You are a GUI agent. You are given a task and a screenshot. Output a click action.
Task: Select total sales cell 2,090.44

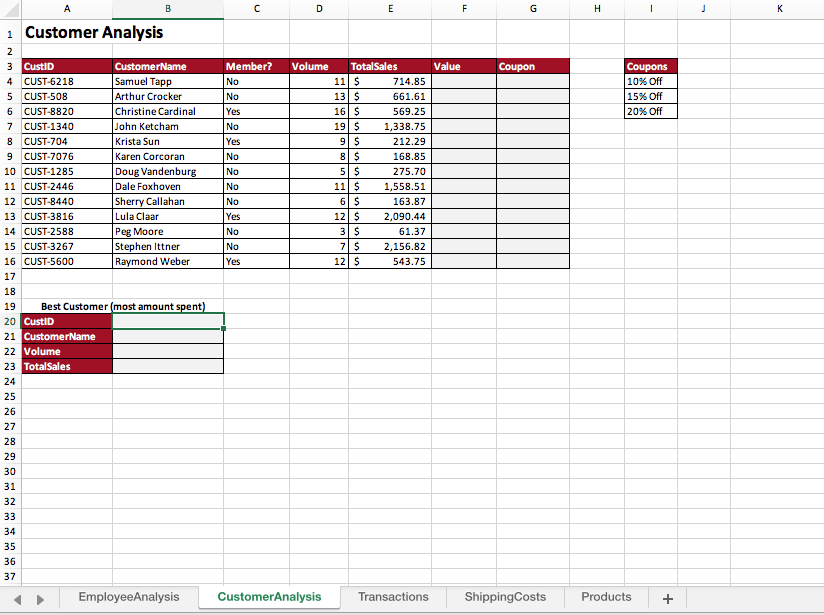point(390,216)
